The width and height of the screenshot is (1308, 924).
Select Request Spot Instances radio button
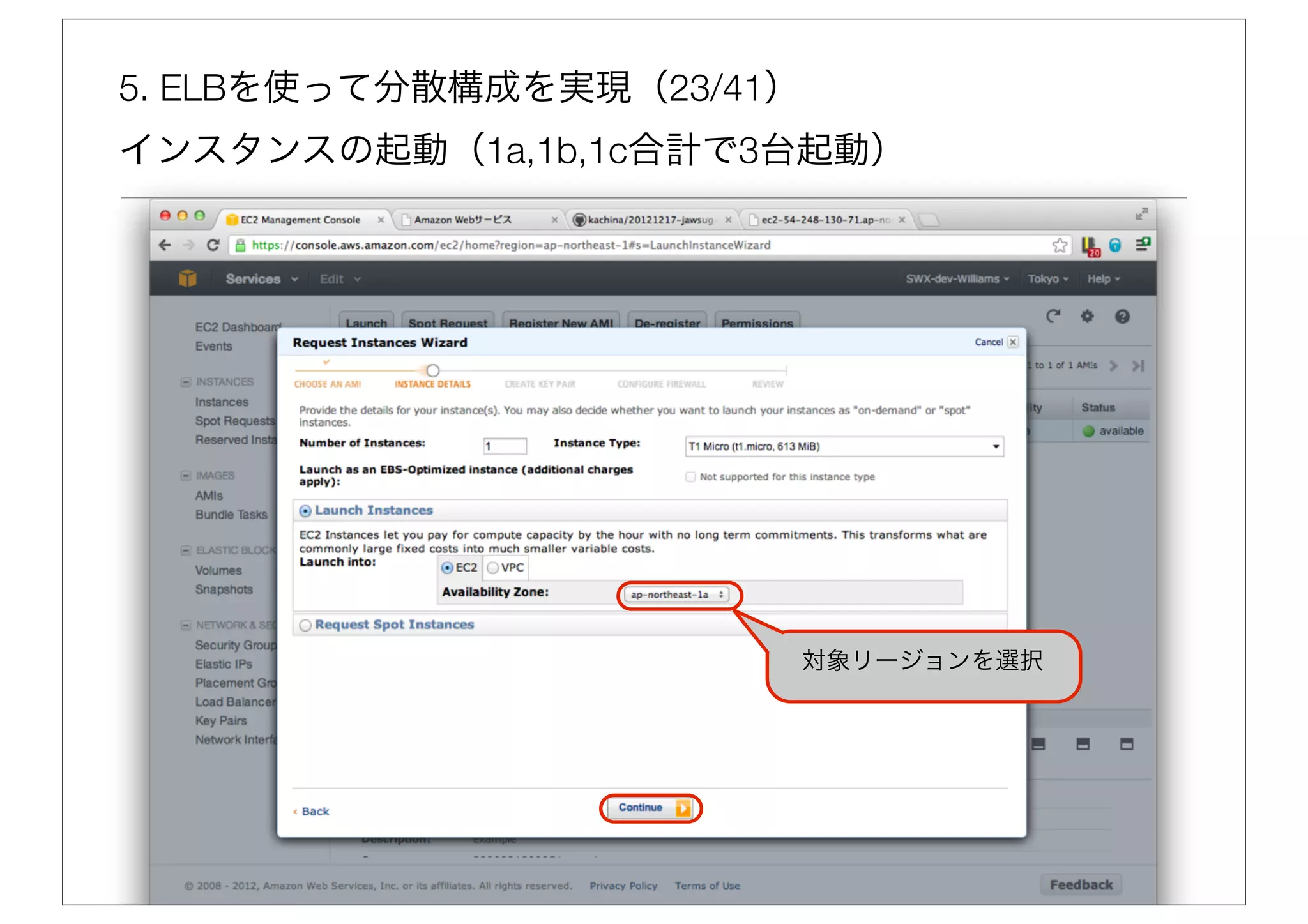(306, 625)
